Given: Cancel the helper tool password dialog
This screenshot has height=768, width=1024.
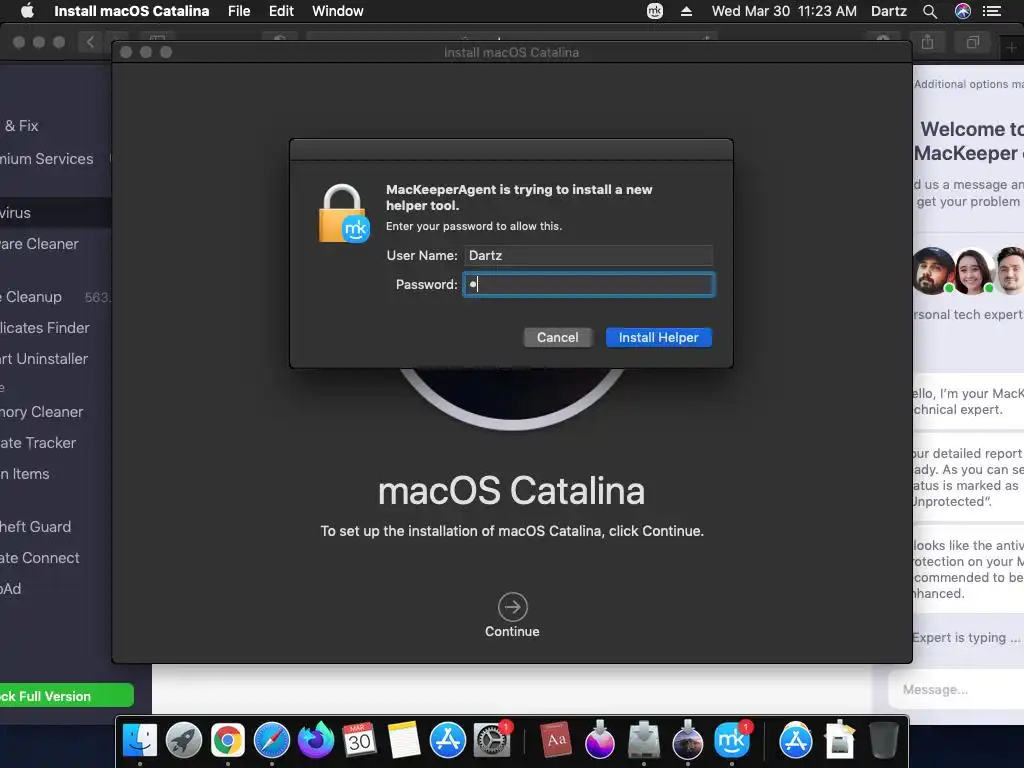Looking at the screenshot, I should coord(558,338).
